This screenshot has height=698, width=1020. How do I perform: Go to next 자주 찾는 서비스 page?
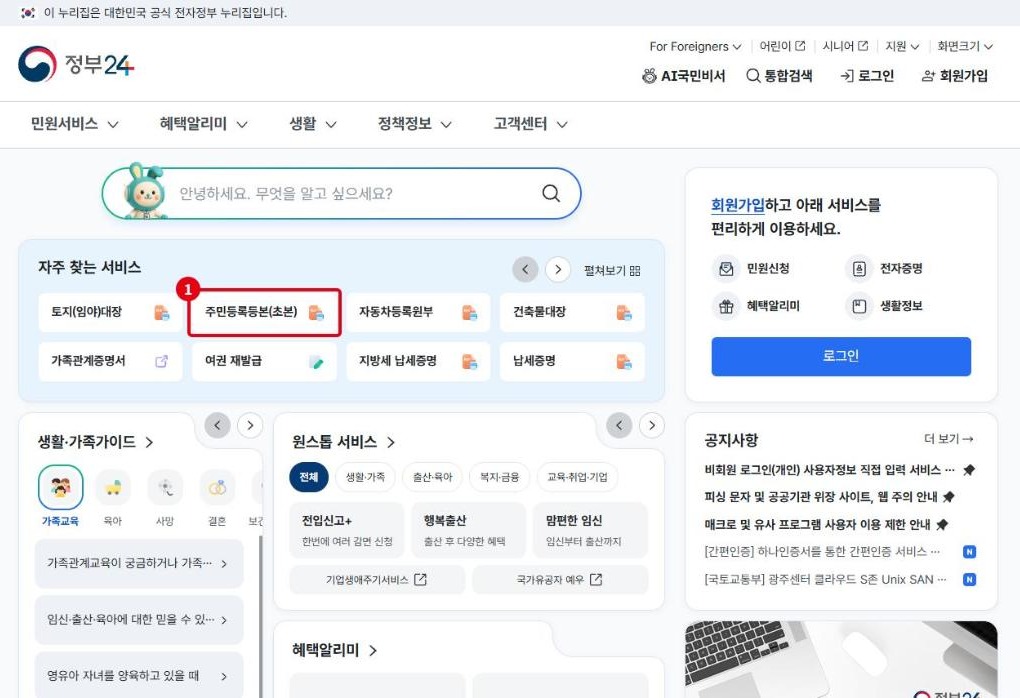tap(557, 269)
